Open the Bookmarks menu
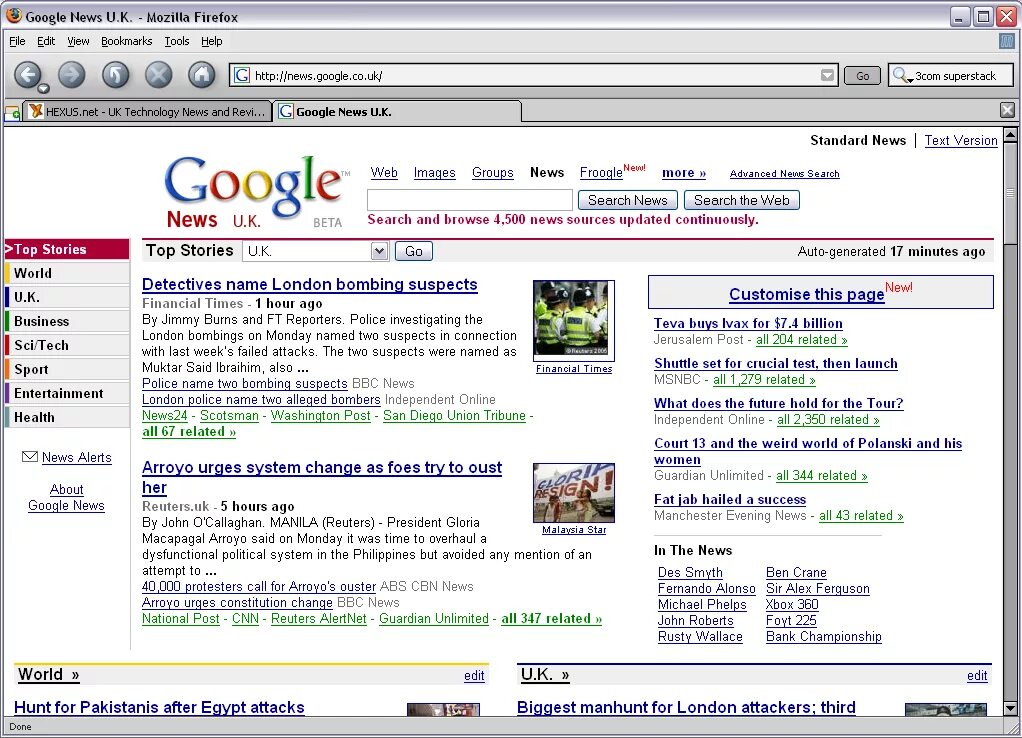 click(x=126, y=41)
